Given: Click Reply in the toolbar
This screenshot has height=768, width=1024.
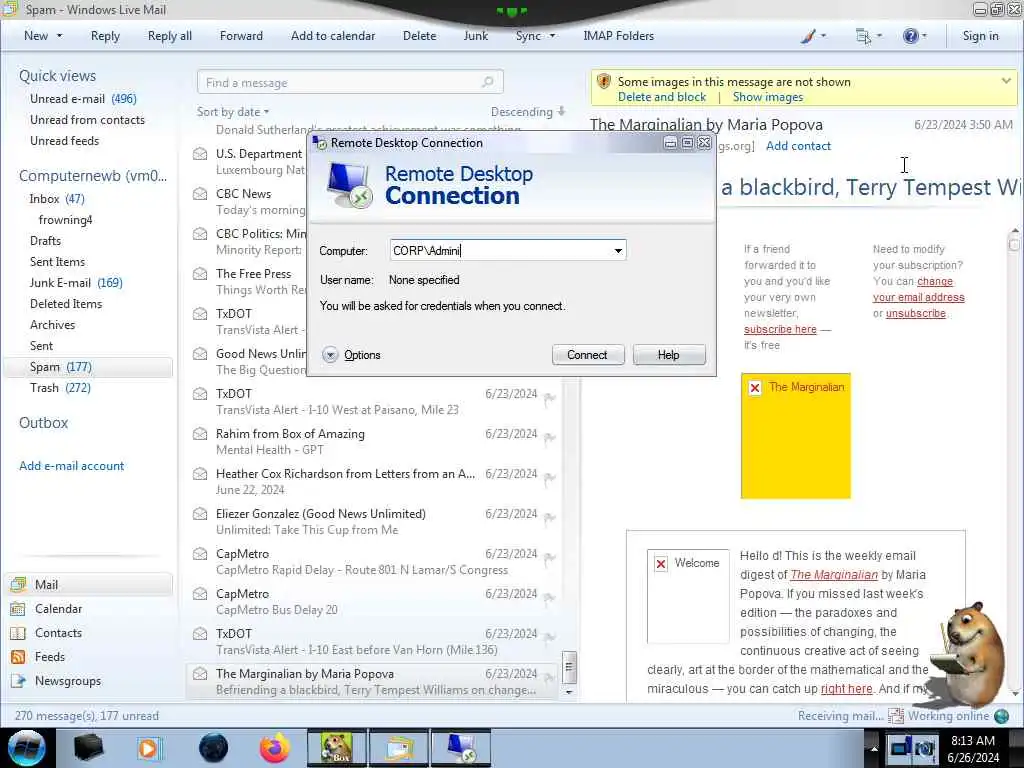Looking at the screenshot, I should (x=105, y=36).
